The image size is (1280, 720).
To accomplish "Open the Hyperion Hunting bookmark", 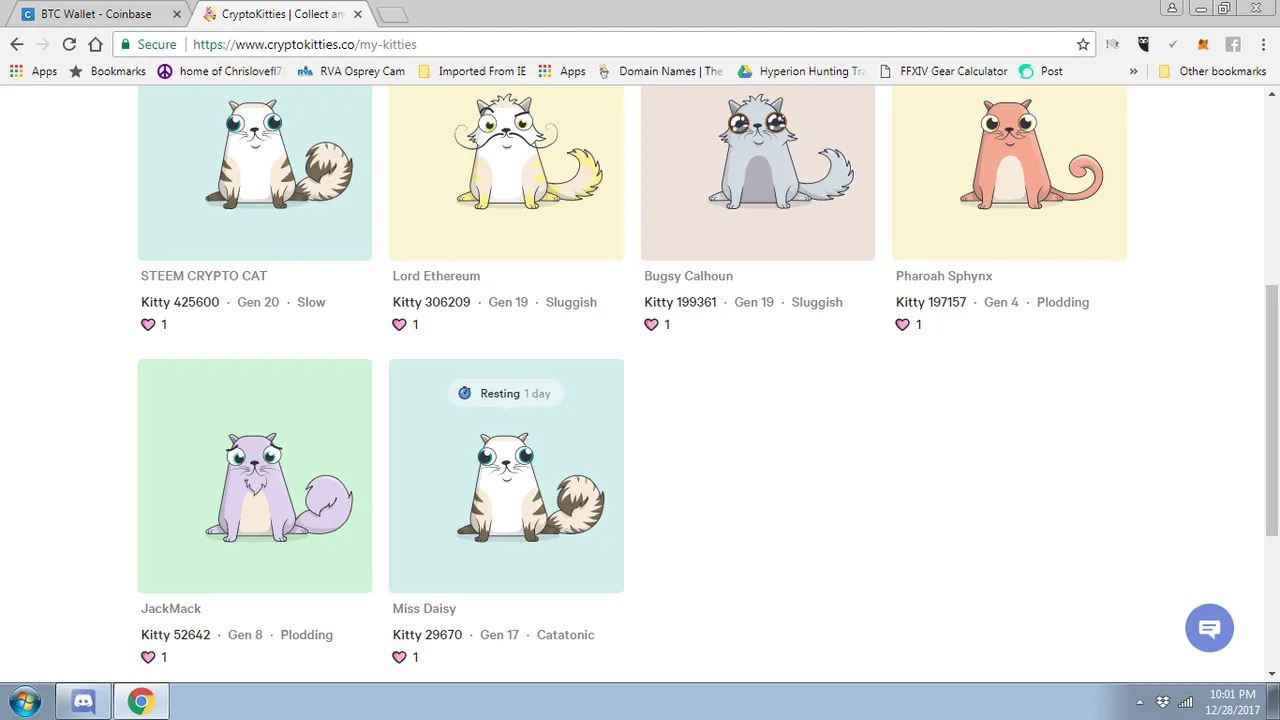I will tap(801, 71).
